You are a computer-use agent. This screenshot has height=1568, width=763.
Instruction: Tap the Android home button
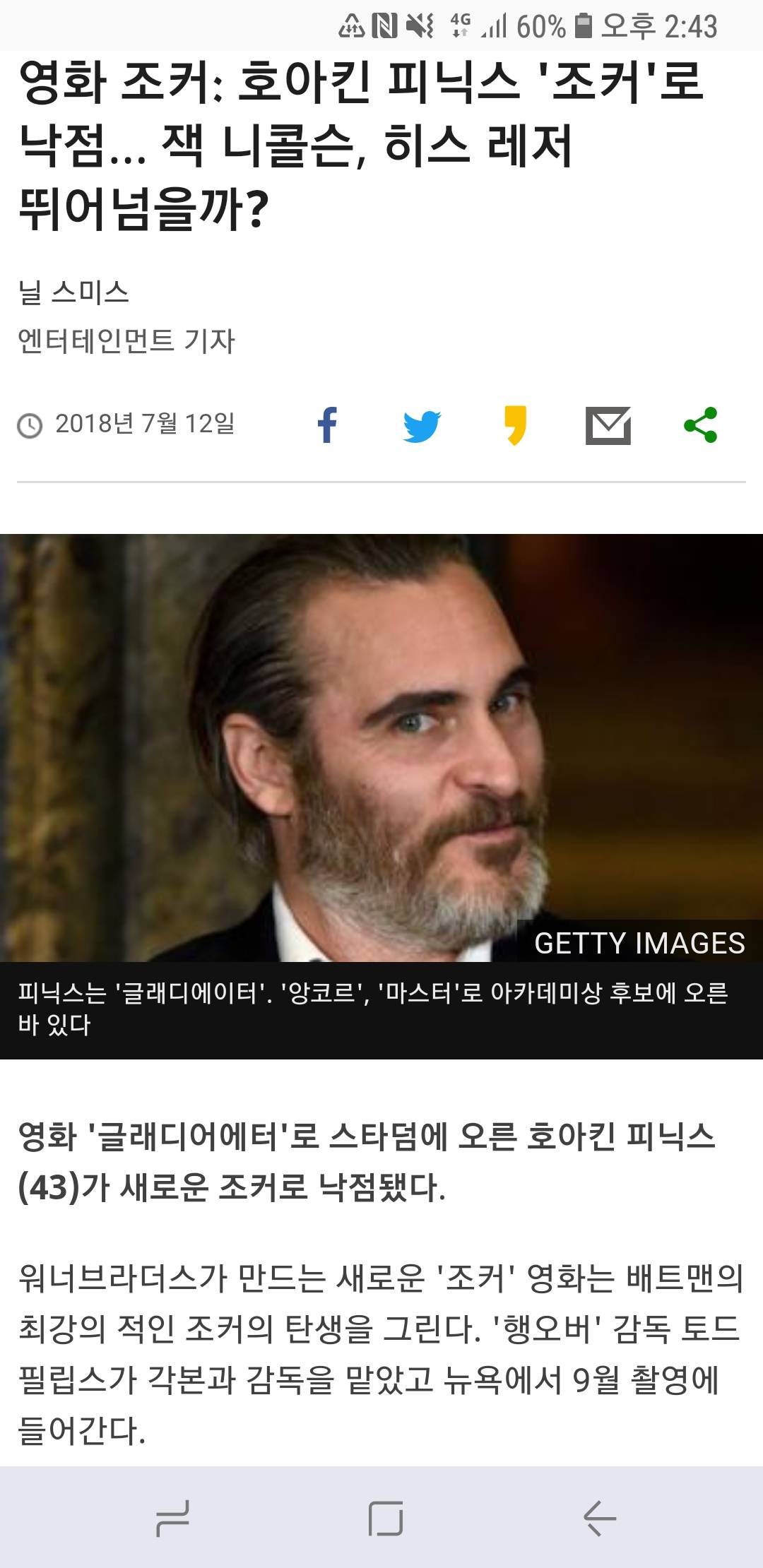(x=386, y=1518)
